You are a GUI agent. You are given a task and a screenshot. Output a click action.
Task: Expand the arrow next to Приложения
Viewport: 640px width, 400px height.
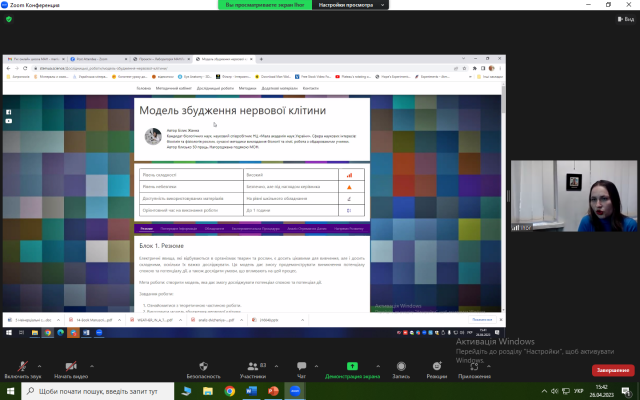pyautogui.click(x=489, y=366)
